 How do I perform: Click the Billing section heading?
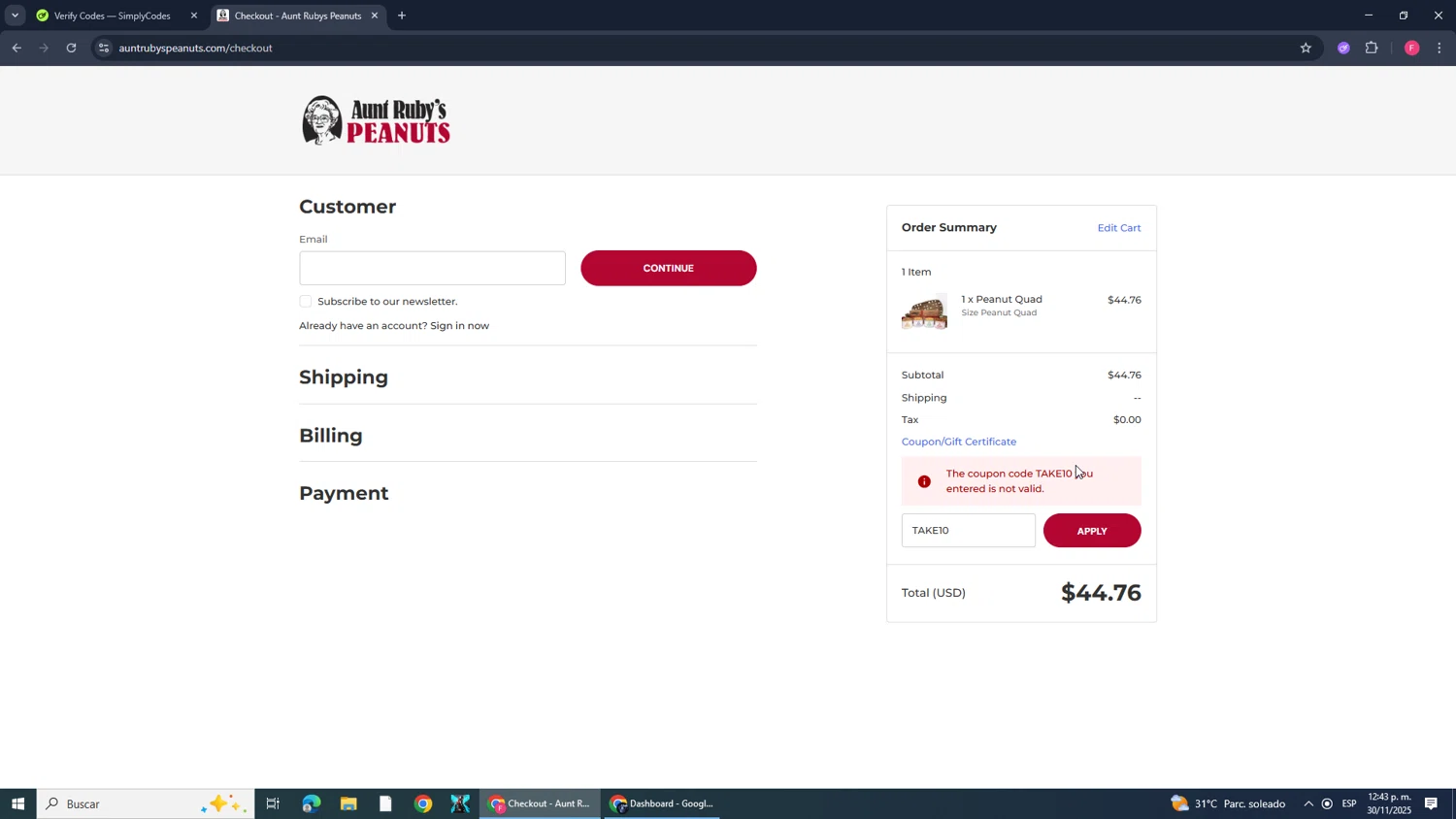click(331, 436)
